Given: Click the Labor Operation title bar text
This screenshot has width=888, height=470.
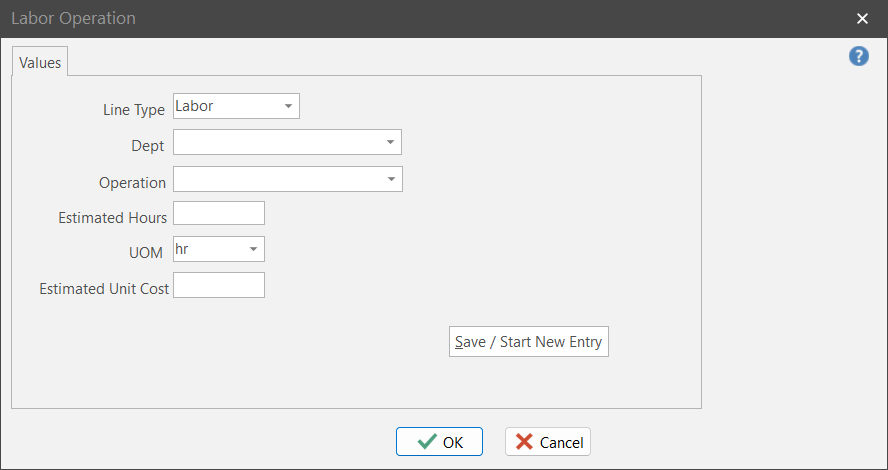Looking at the screenshot, I should click(x=73, y=18).
